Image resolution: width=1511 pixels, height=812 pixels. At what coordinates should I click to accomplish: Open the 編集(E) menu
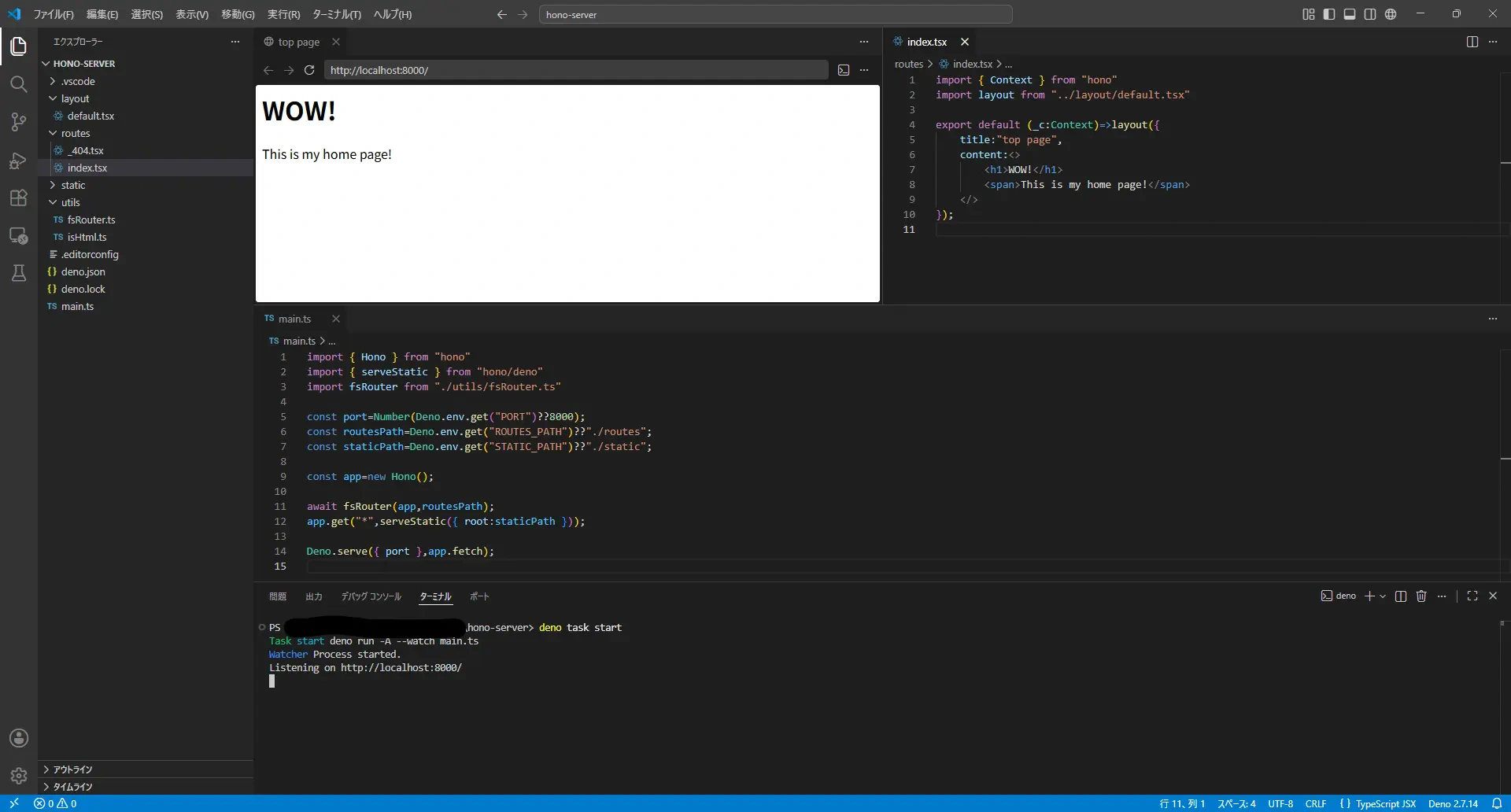click(102, 14)
